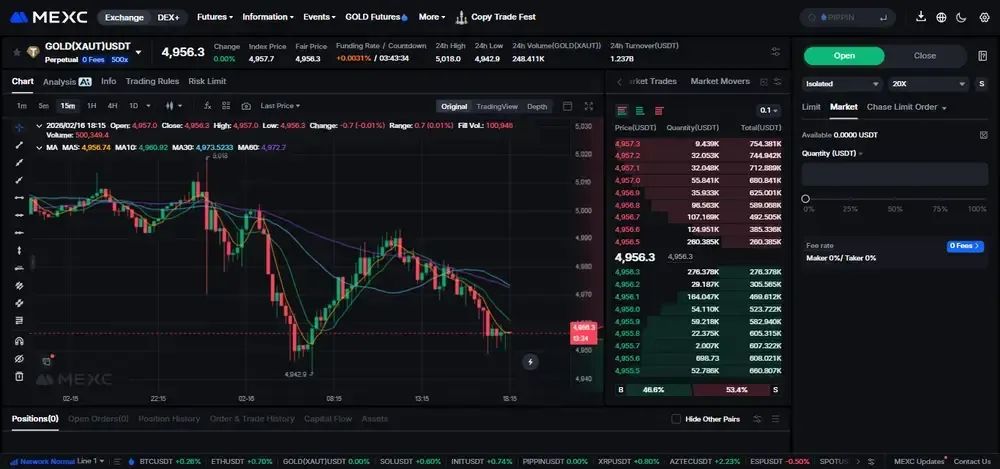This screenshot has width=1000, height=469.
Task: Switch to Close position mode
Action: pyautogui.click(x=925, y=56)
